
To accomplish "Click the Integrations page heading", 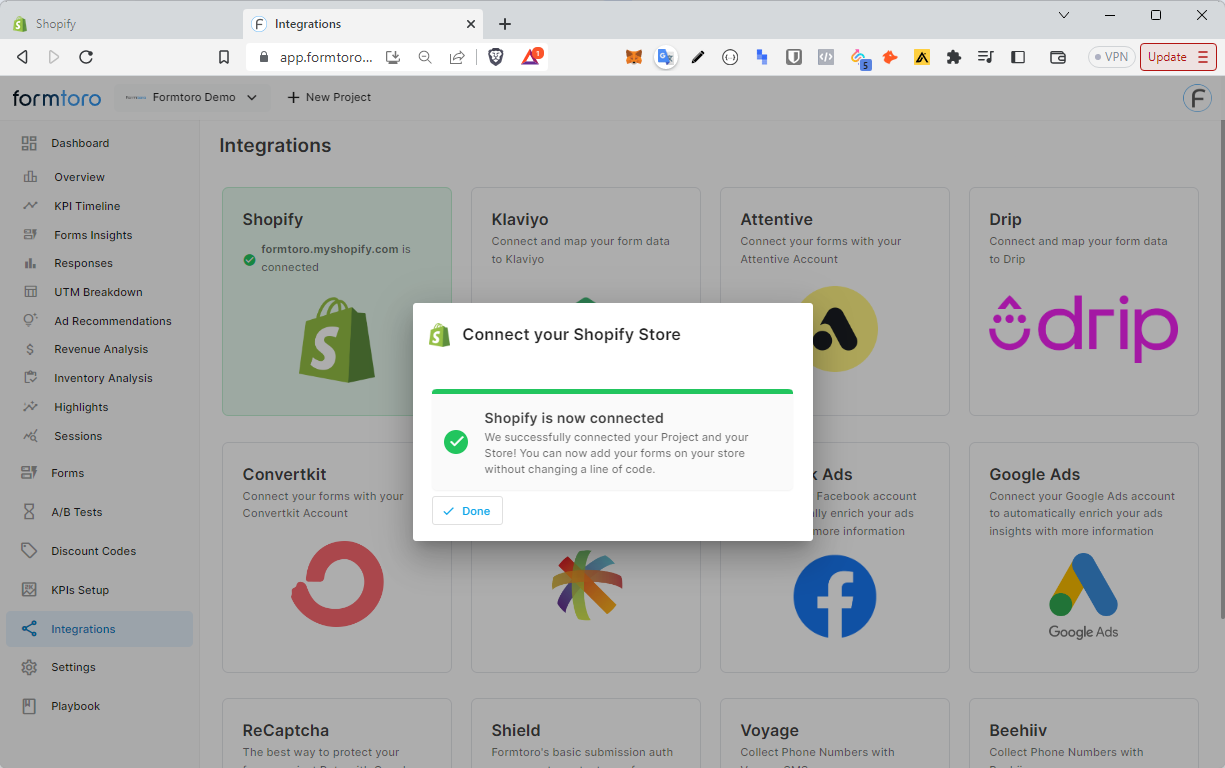I will (275, 145).
